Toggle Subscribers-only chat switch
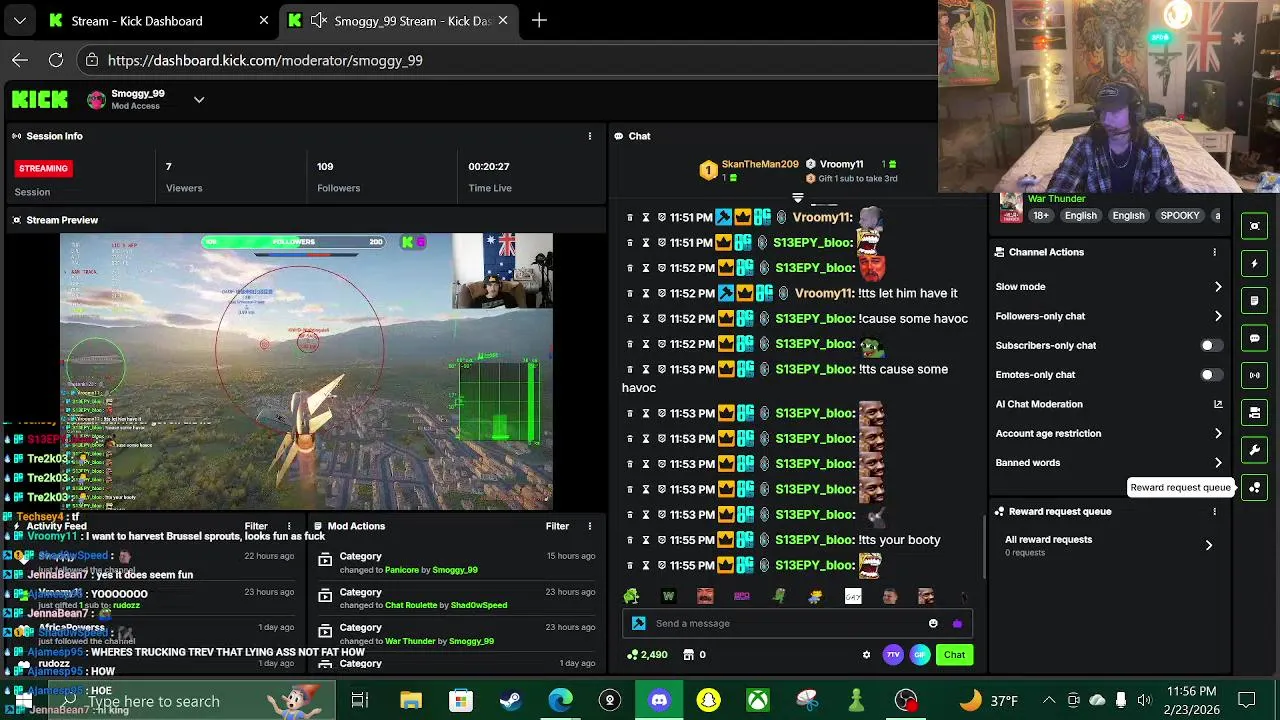1280x720 pixels. tap(1210, 345)
